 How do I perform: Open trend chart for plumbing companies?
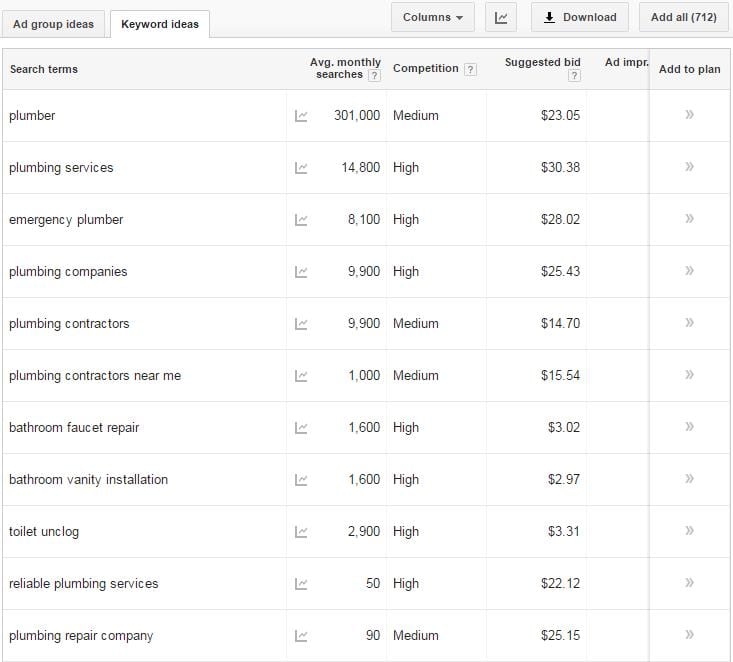[x=301, y=272]
